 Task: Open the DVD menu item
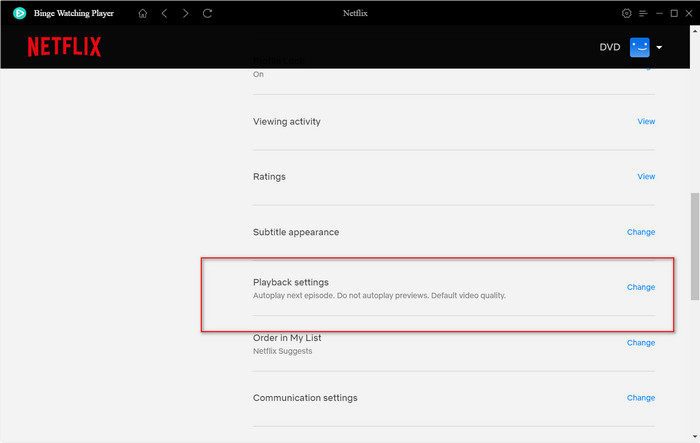[x=609, y=47]
